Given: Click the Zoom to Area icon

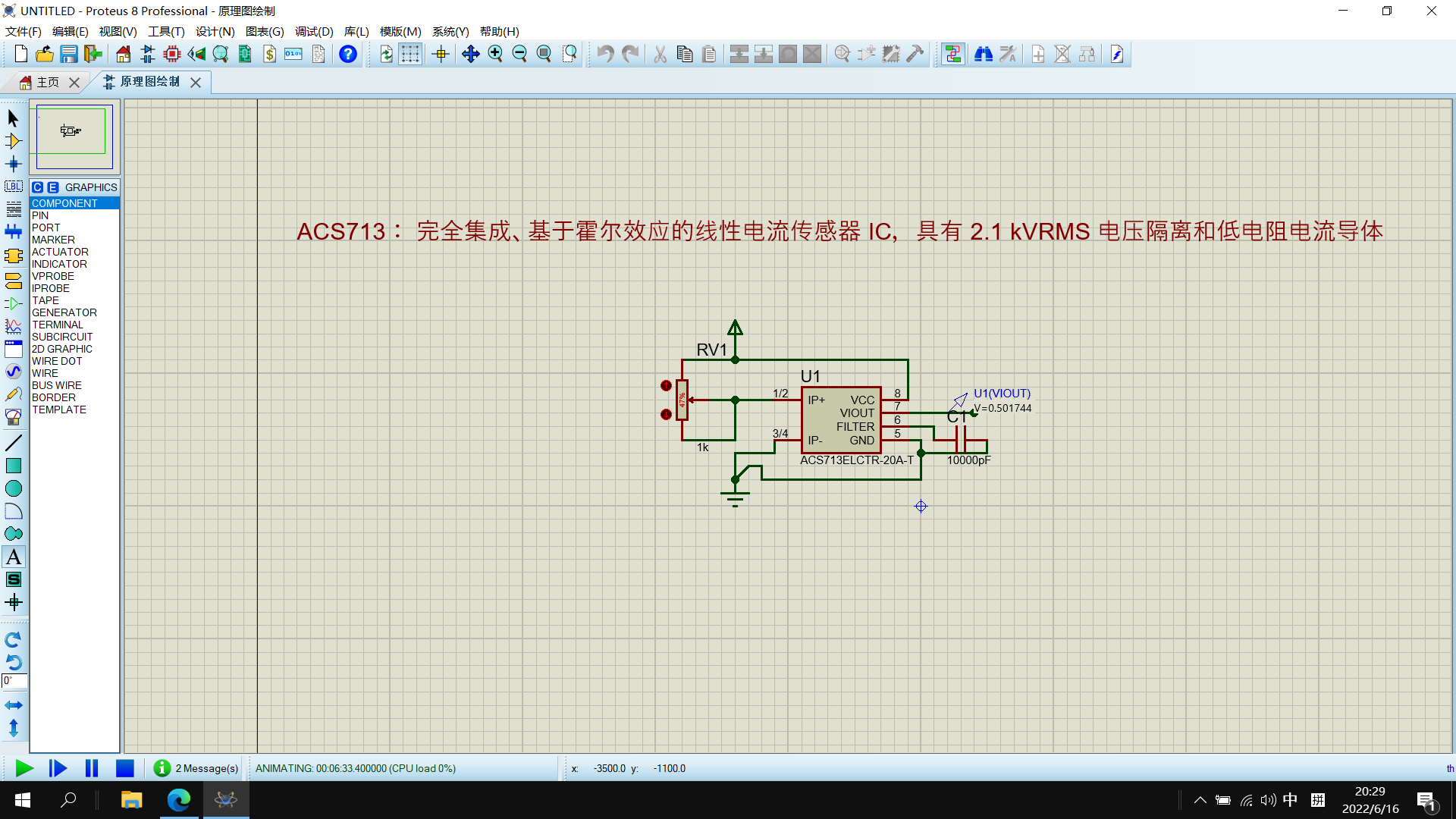Looking at the screenshot, I should coord(570,54).
